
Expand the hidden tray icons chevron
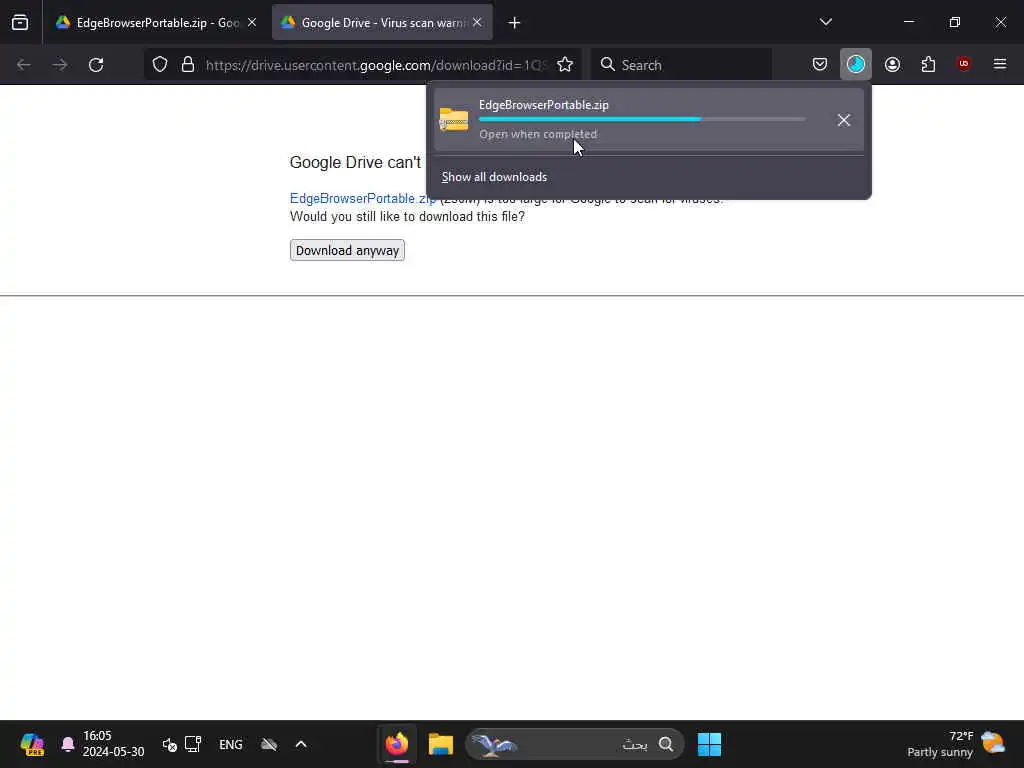301,744
